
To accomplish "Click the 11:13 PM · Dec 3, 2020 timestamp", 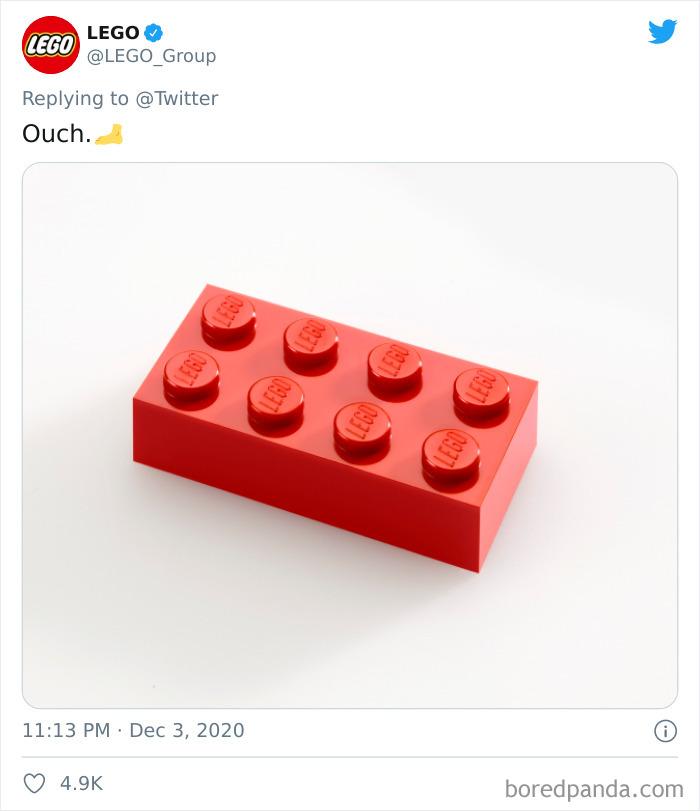I will 132,730.
